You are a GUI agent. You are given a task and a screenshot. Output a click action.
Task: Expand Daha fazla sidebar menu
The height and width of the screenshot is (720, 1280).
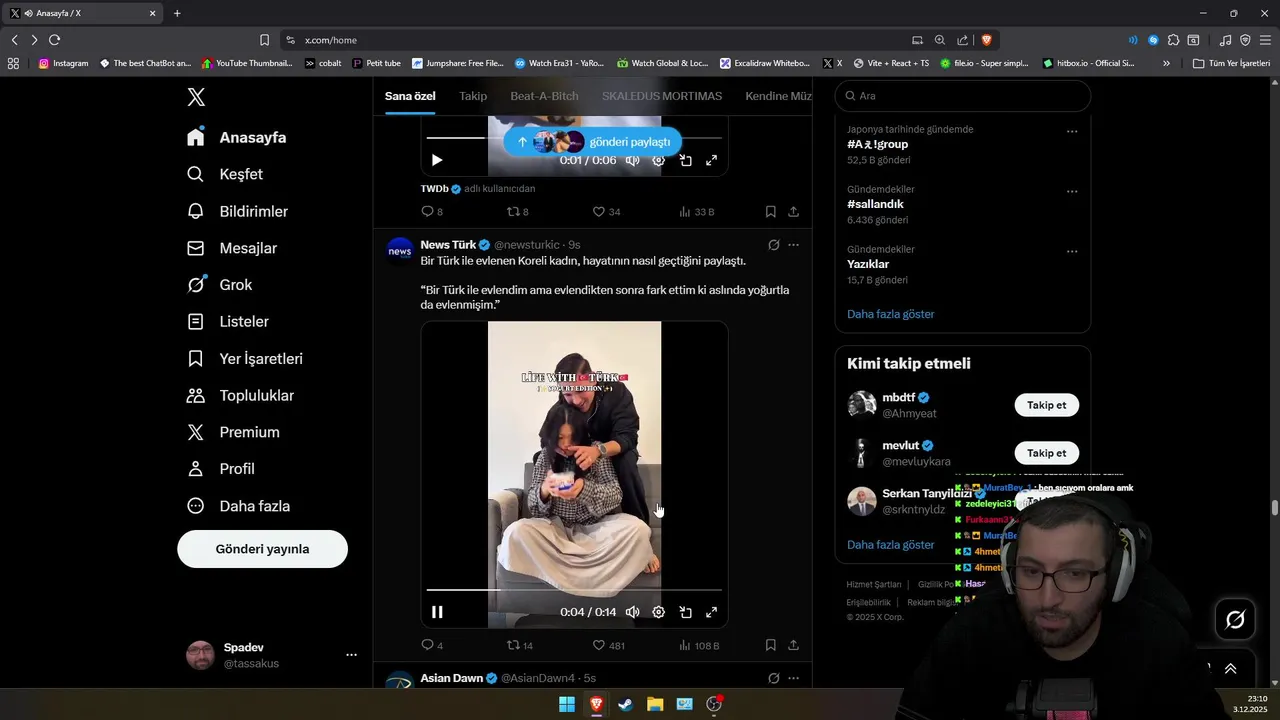(x=238, y=506)
